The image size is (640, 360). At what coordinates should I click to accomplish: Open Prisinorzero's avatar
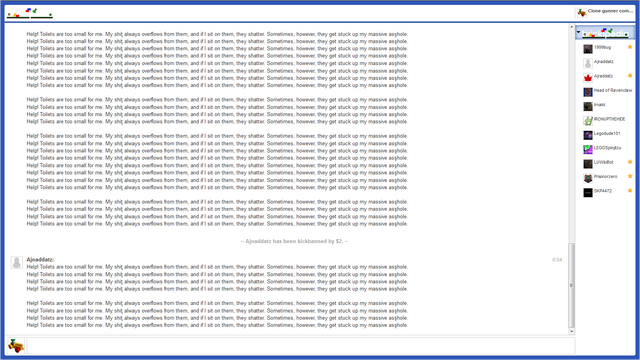588,178
